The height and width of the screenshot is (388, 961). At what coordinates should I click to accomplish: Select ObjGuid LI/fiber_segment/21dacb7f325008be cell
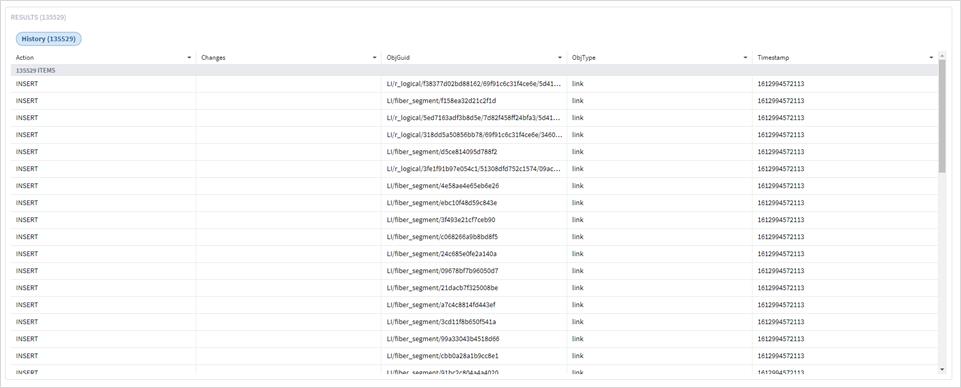click(x=474, y=288)
